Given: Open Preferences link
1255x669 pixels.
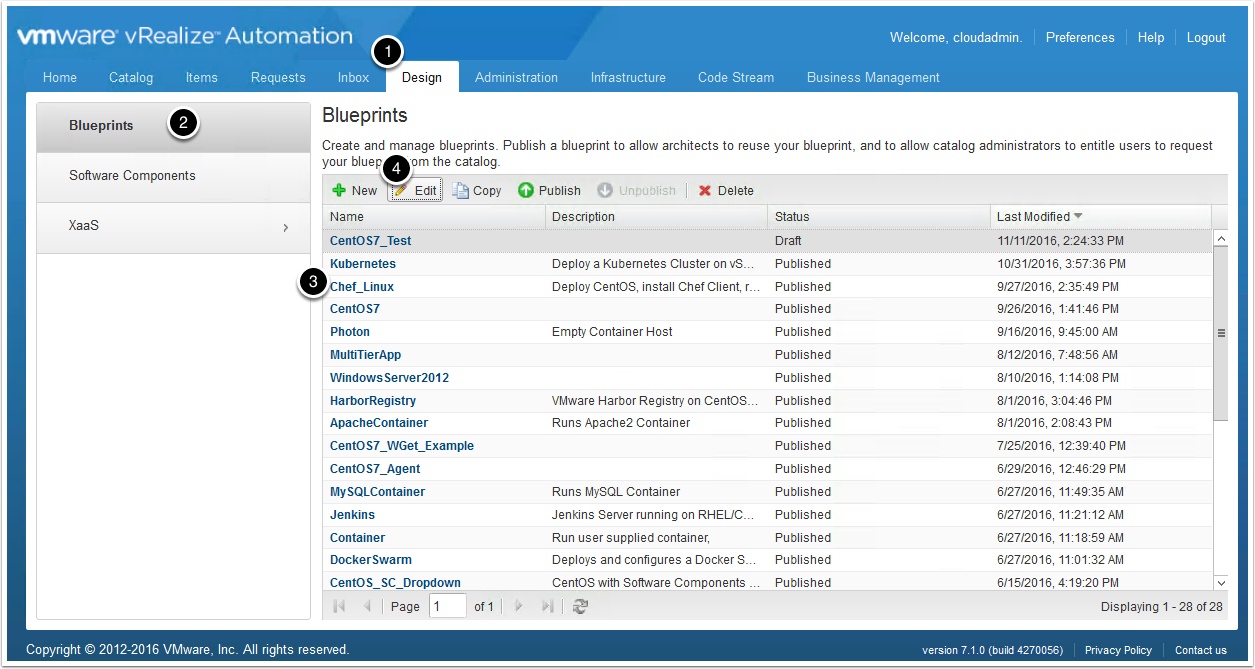Looking at the screenshot, I should (1080, 37).
